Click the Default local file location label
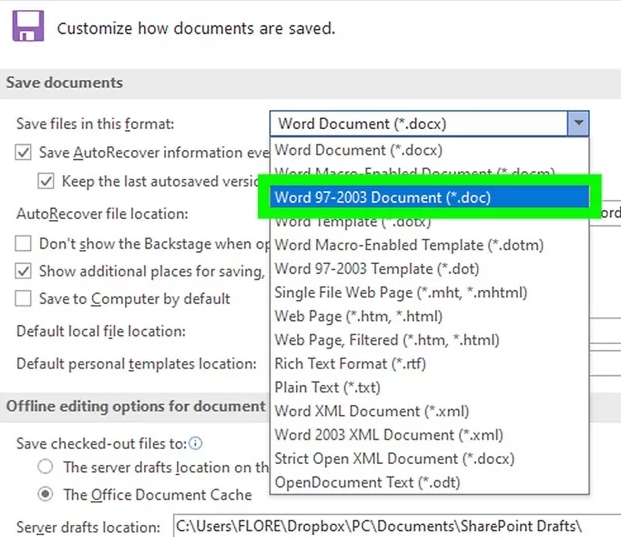Screen dimensions: 621x537 click(x=101, y=331)
